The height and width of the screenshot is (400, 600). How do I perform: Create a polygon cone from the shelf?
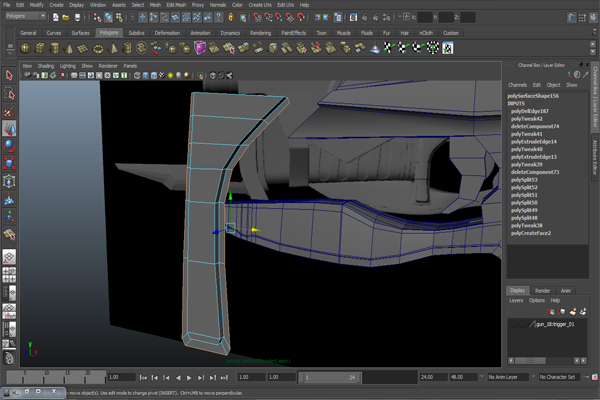click(69, 48)
